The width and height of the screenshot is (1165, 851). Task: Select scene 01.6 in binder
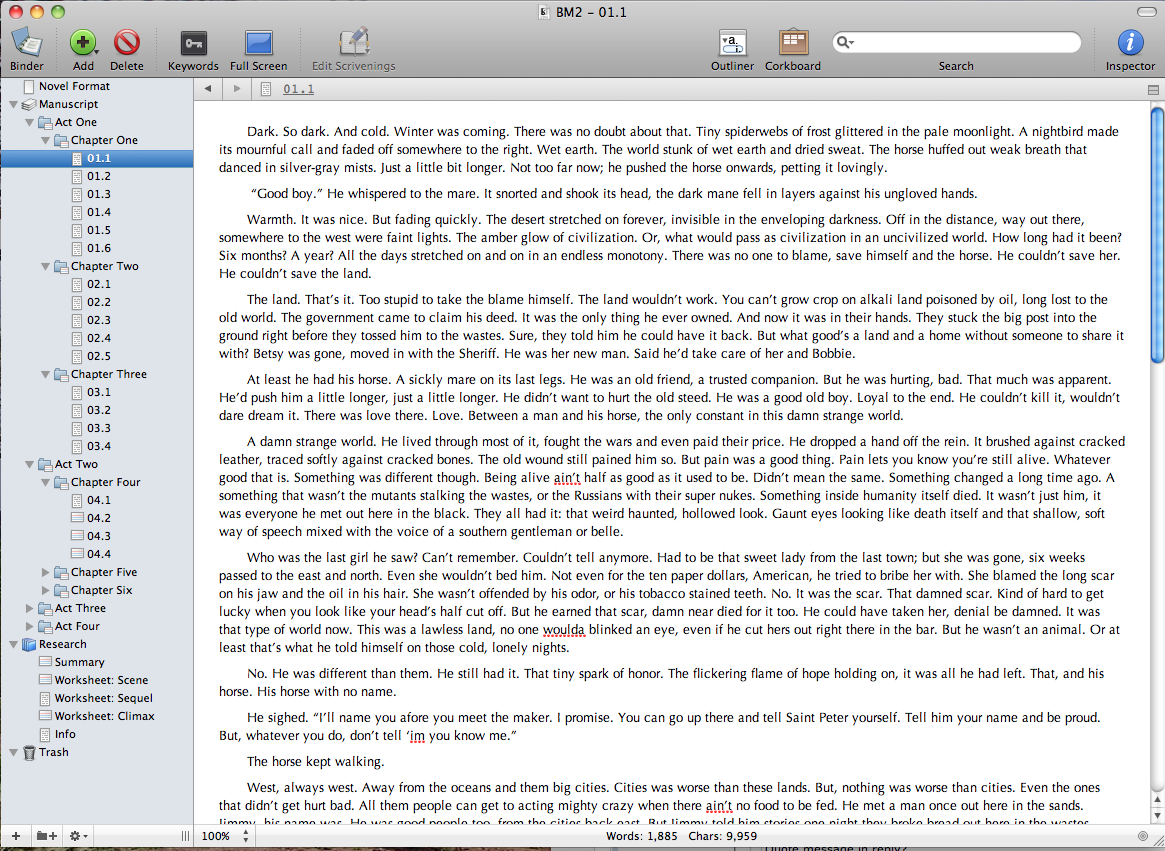tap(99, 248)
